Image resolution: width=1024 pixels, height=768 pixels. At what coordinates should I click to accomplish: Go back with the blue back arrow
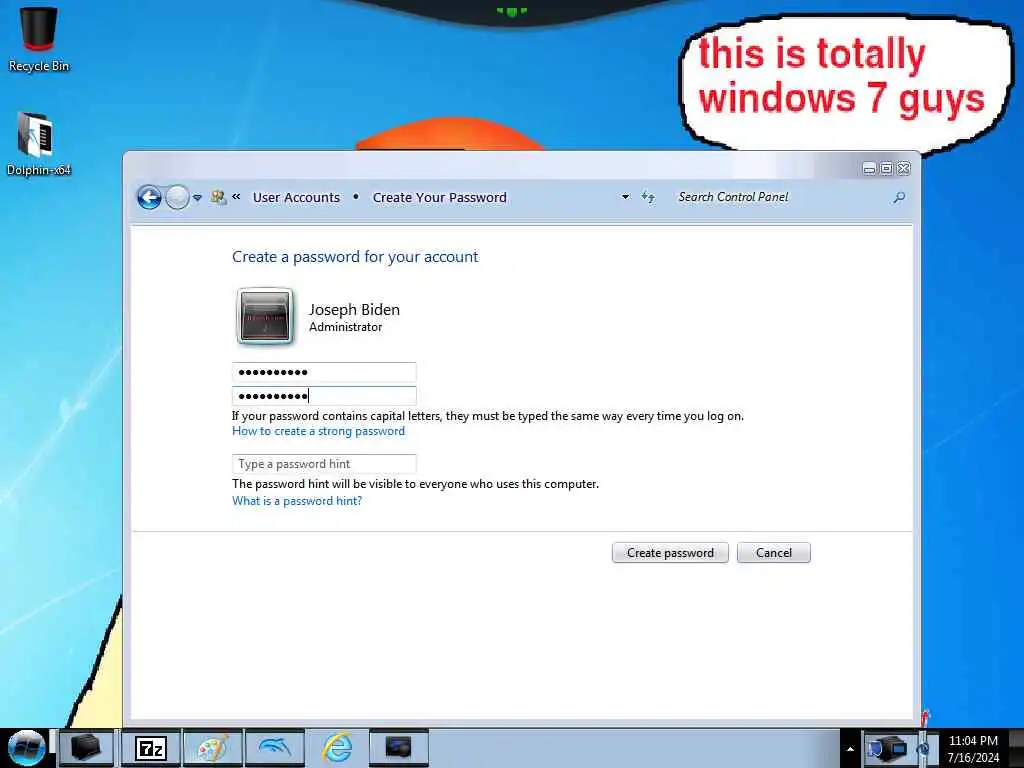(150, 197)
